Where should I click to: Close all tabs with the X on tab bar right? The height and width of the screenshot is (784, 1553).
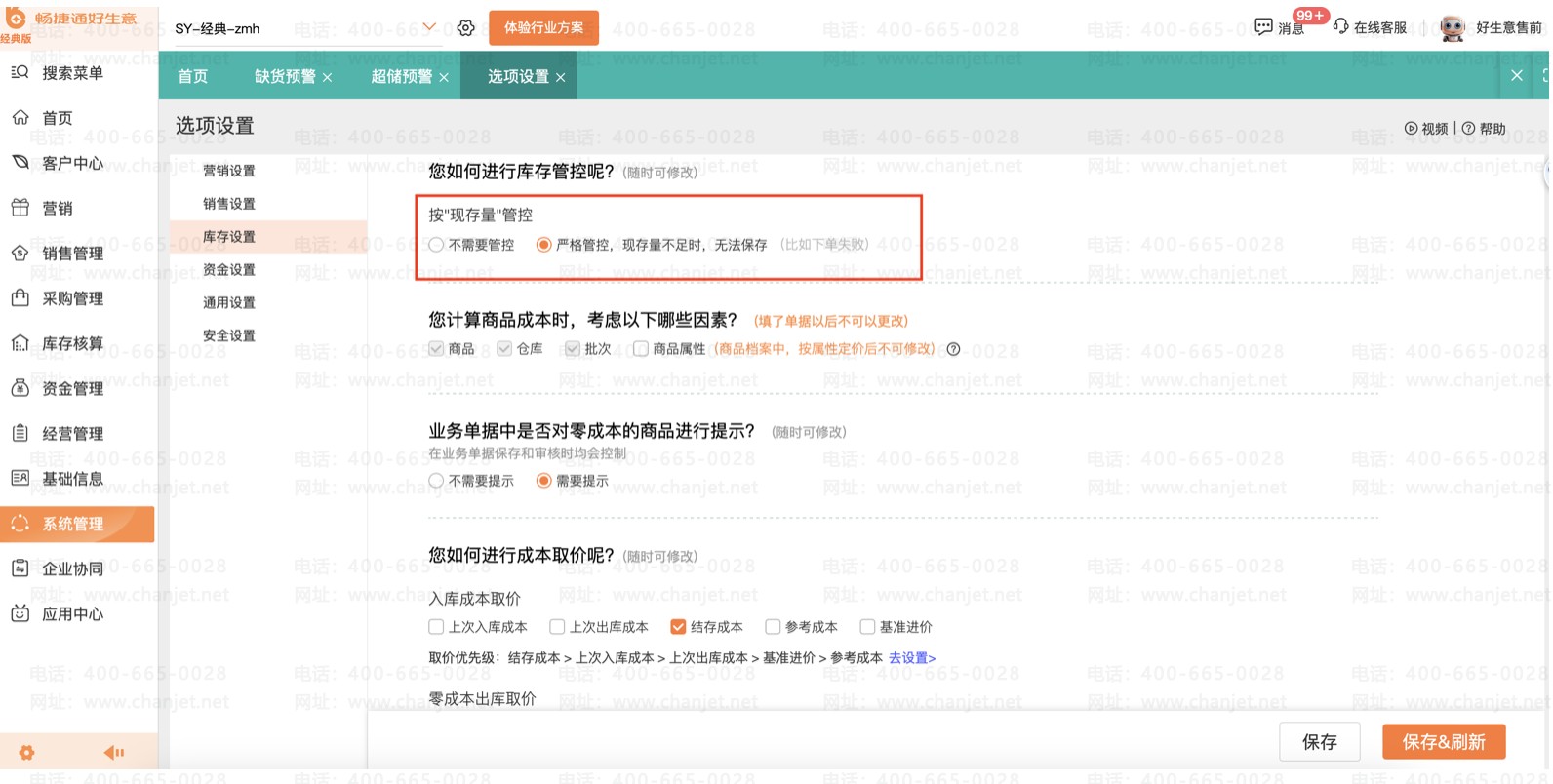click(x=1517, y=75)
